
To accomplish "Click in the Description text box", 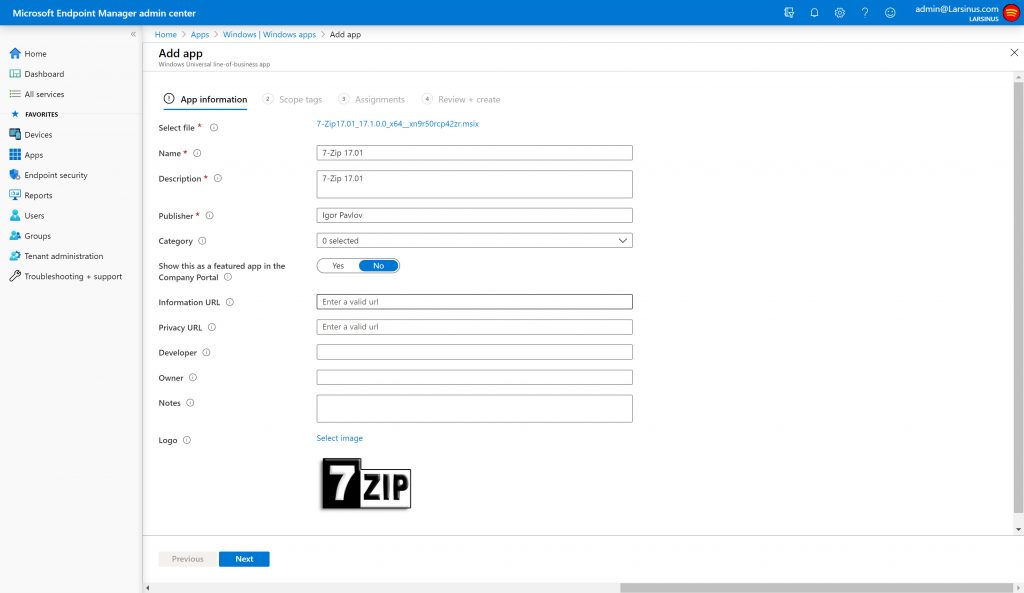I will coord(474,184).
